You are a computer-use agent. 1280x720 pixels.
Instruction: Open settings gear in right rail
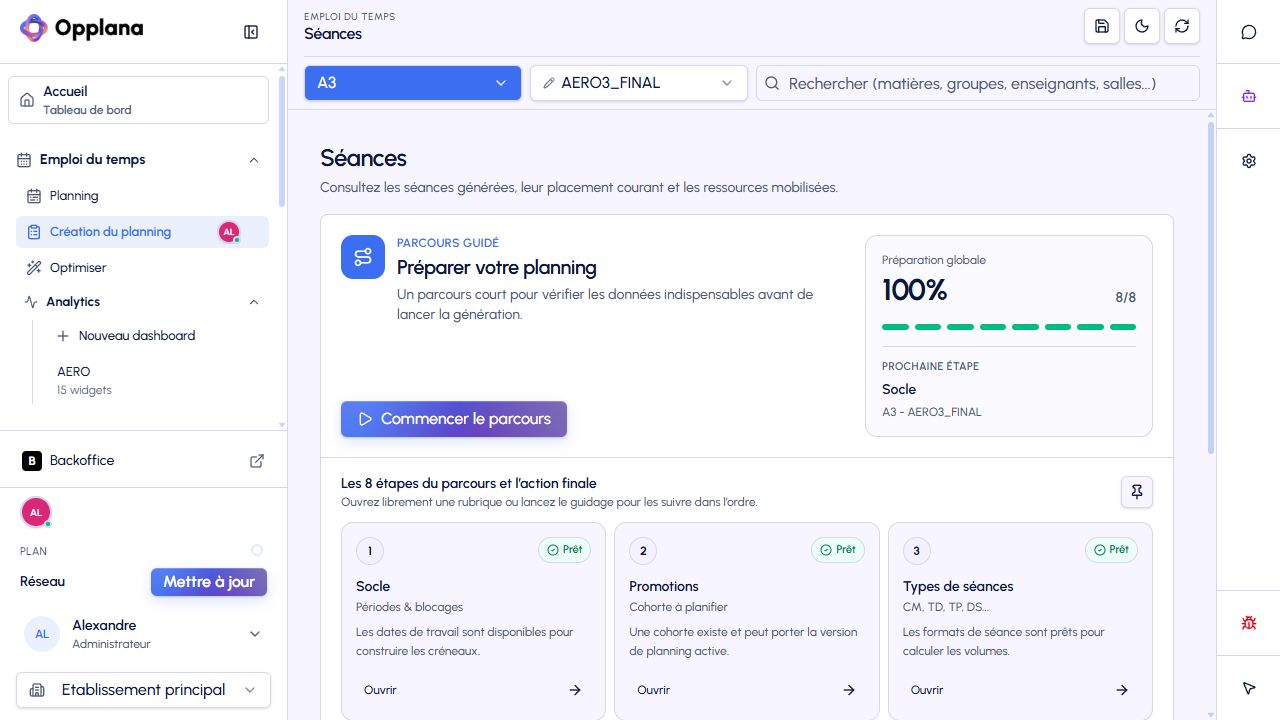[x=1249, y=161]
